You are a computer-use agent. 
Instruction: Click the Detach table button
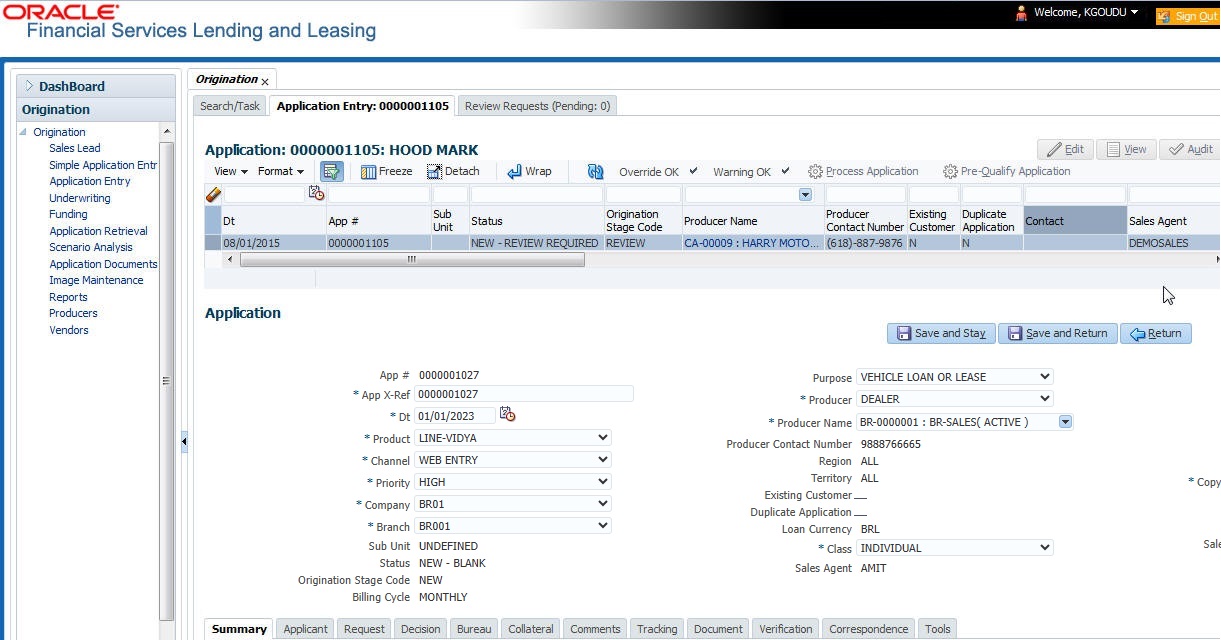click(x=453, y=171)
